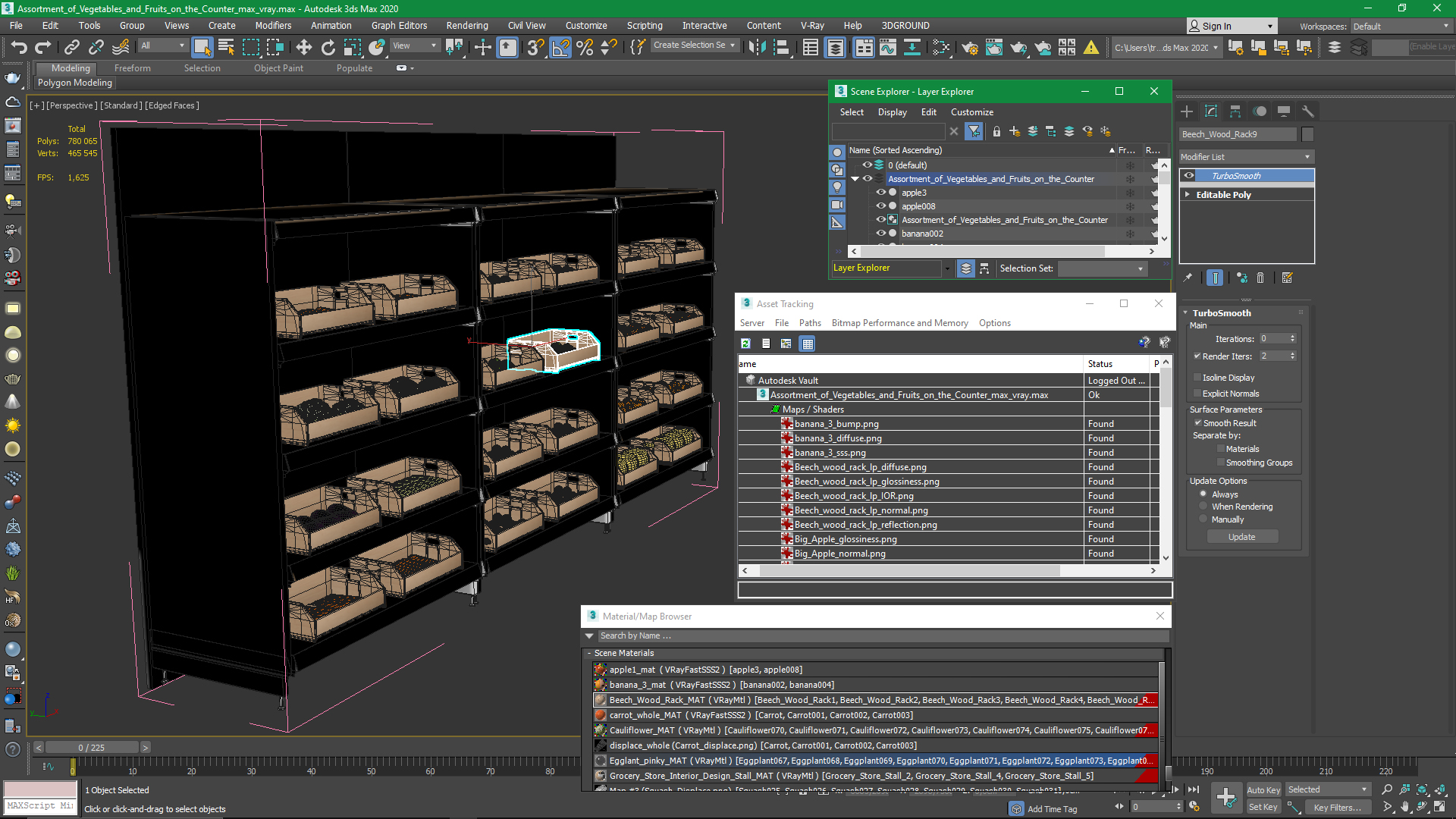
Task: Toggle Scene Explorer filter funnel icon
Action: [x=974, y=131]
